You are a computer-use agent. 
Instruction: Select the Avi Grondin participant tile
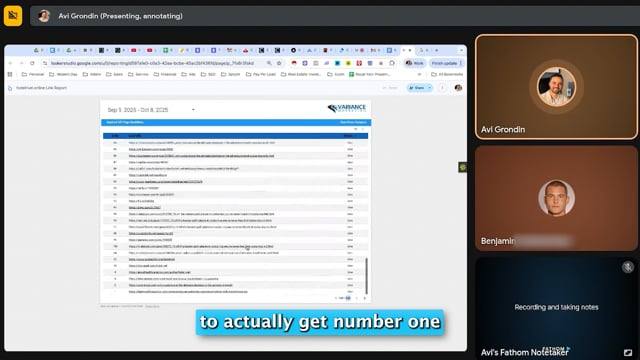click(556, 87)
